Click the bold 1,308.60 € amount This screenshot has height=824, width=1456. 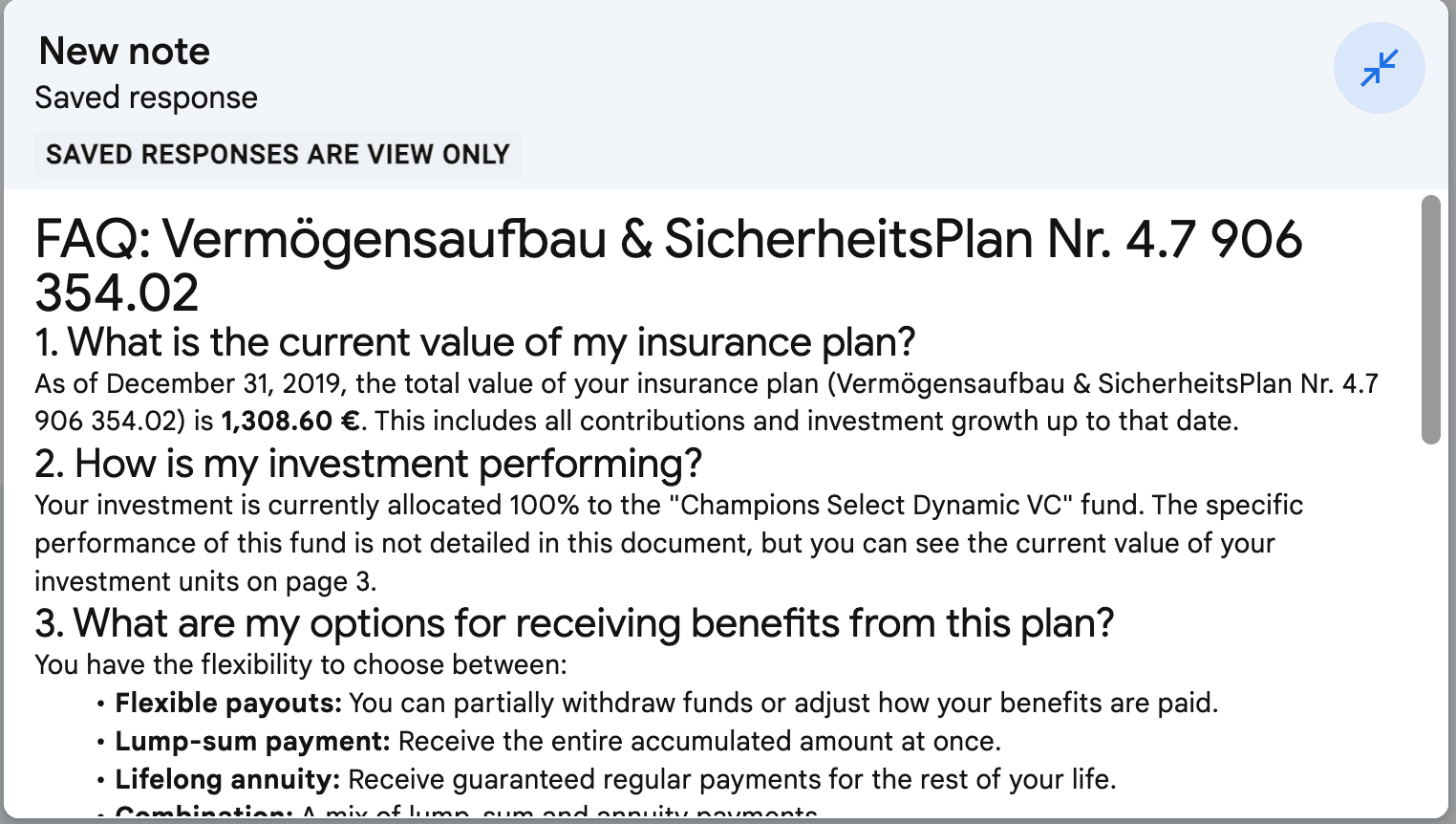click(x=290, y=421)
